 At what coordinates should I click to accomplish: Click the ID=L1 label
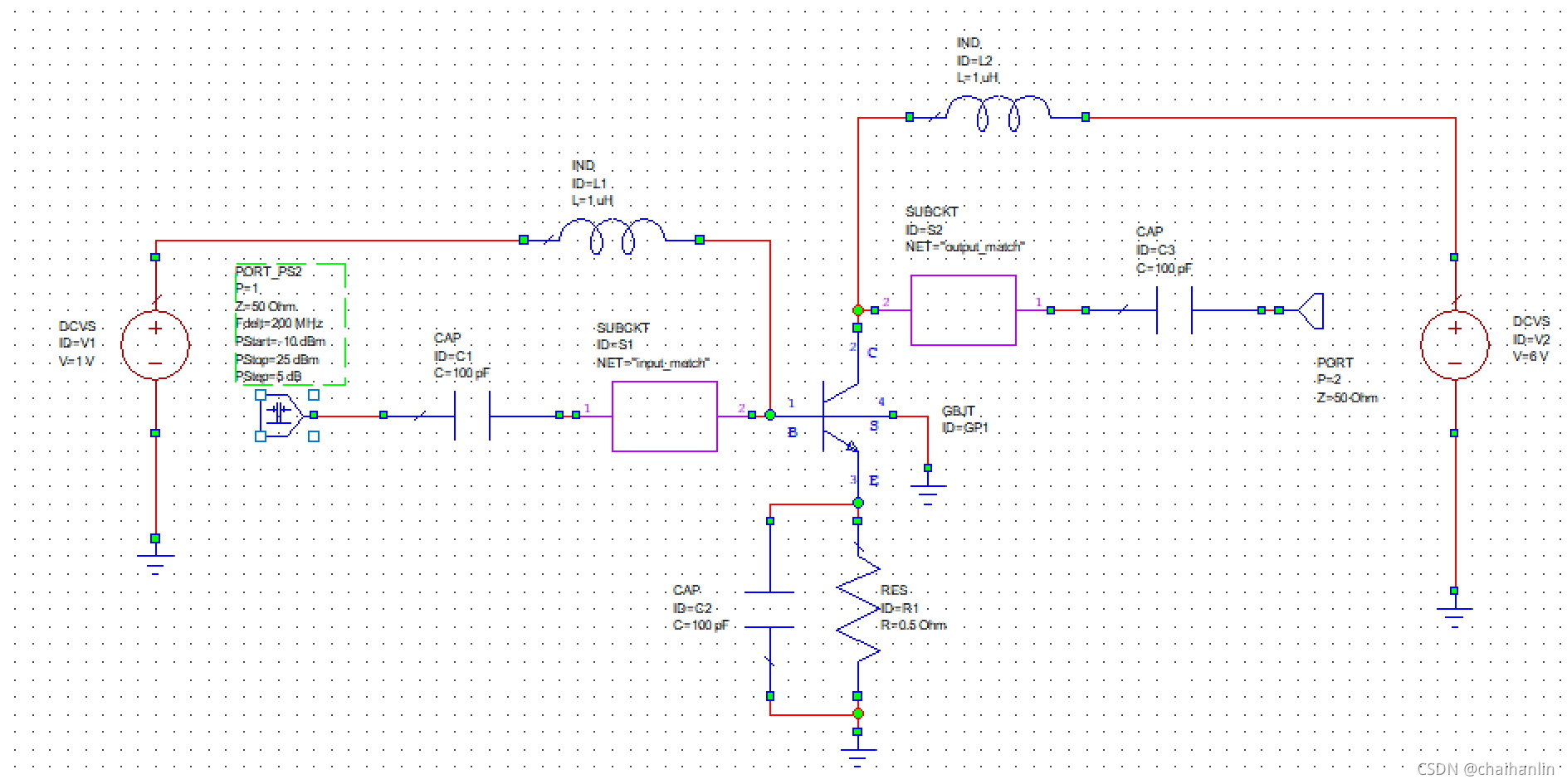pyautogui.click(x=589, y=183)
